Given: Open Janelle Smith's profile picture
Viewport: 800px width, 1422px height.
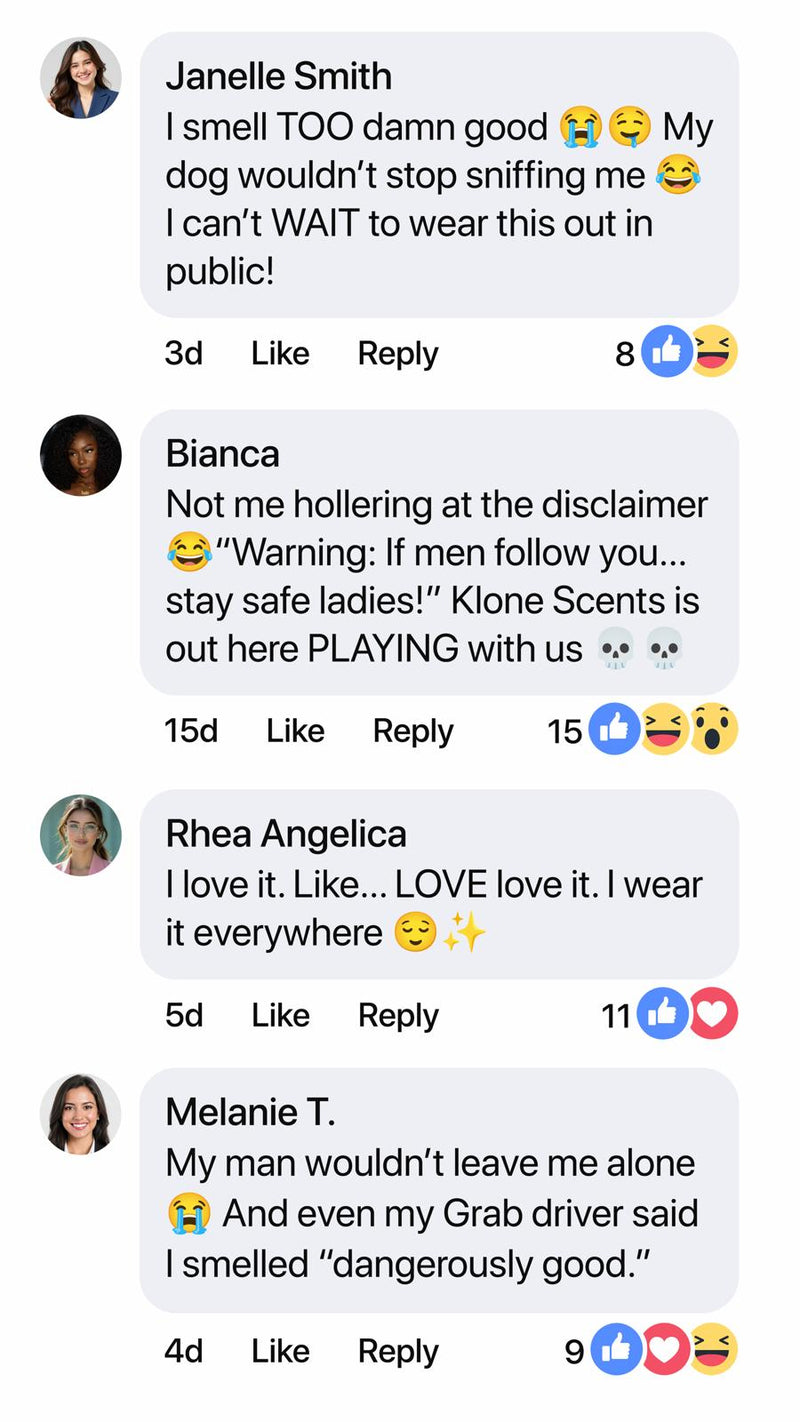Looking at the screenshot, I should coord(80,78).
